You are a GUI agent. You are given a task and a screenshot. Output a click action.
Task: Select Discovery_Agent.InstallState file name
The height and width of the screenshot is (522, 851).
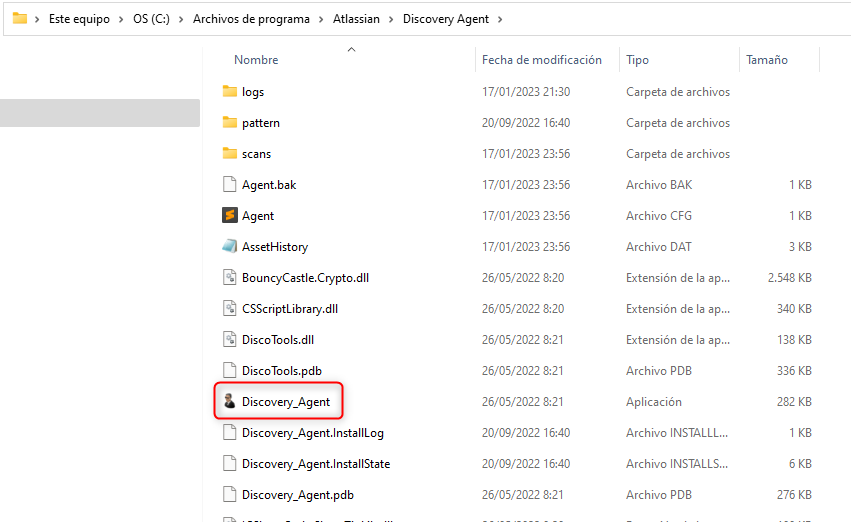coord(316,463)
